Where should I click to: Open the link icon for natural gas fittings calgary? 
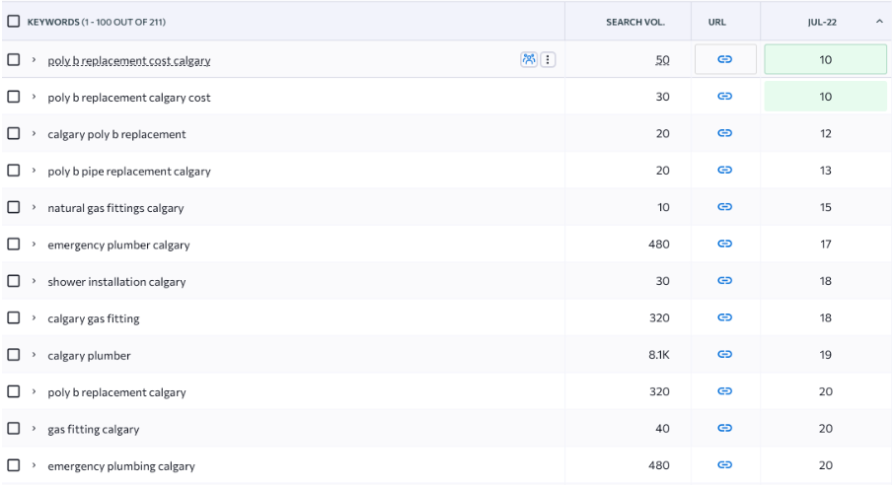pos(725,207)
